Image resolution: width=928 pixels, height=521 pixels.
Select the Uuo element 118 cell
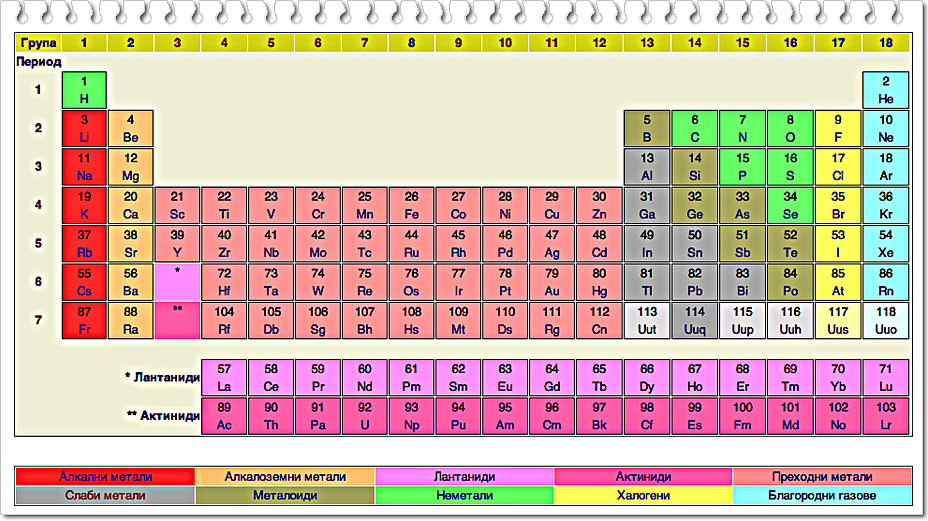coord(885,321)
